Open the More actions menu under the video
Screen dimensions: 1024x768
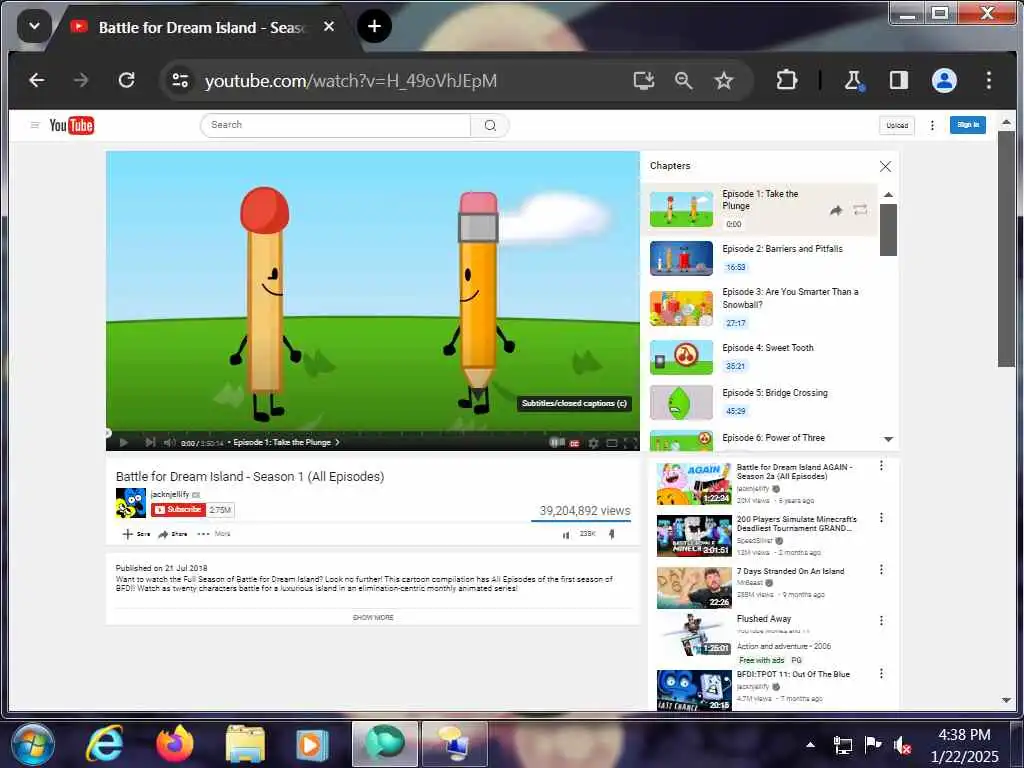point(214,534)
